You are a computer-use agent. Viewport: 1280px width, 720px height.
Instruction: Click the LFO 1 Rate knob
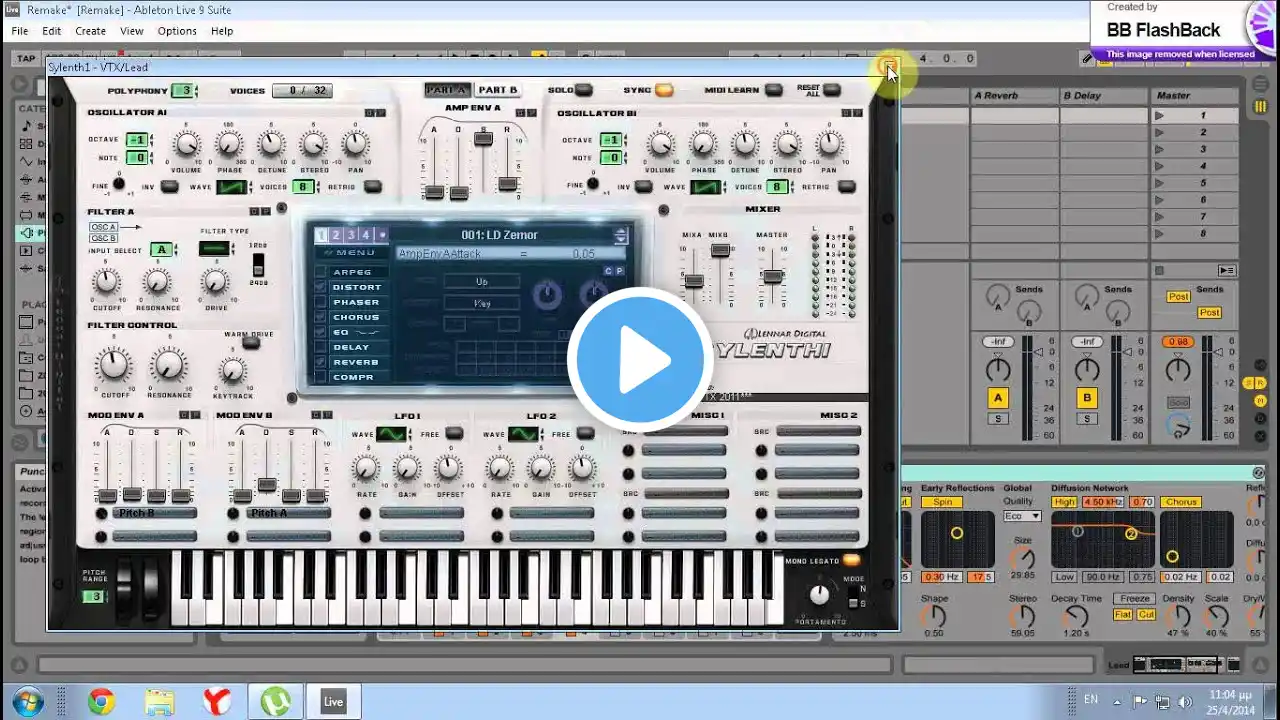[366, 468]
